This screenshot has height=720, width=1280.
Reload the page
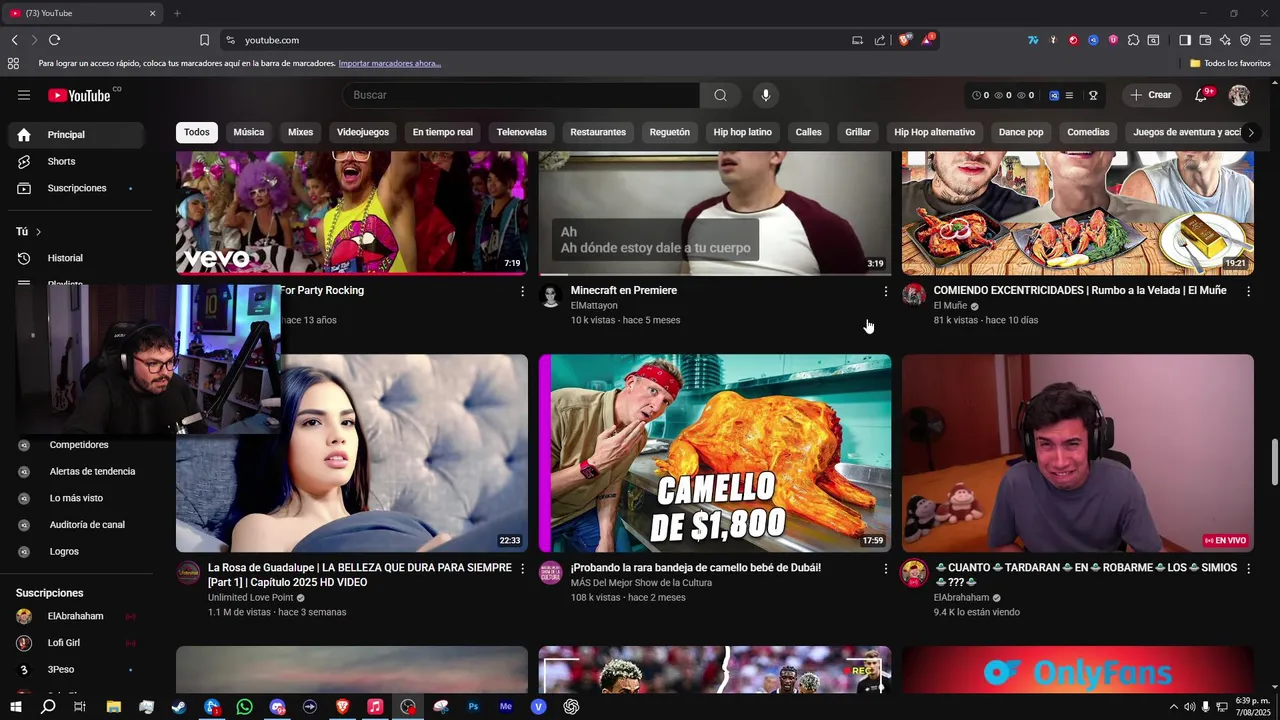point(54,40)
